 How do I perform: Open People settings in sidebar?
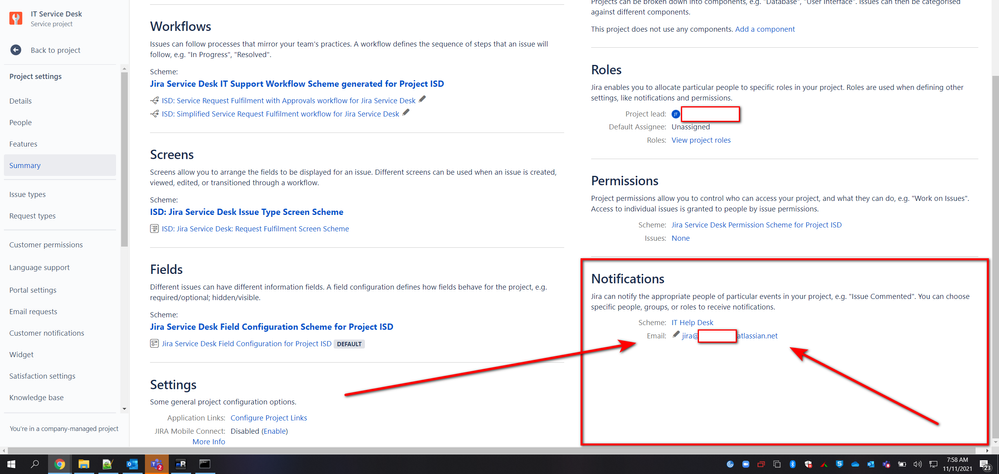pos(20,122)
